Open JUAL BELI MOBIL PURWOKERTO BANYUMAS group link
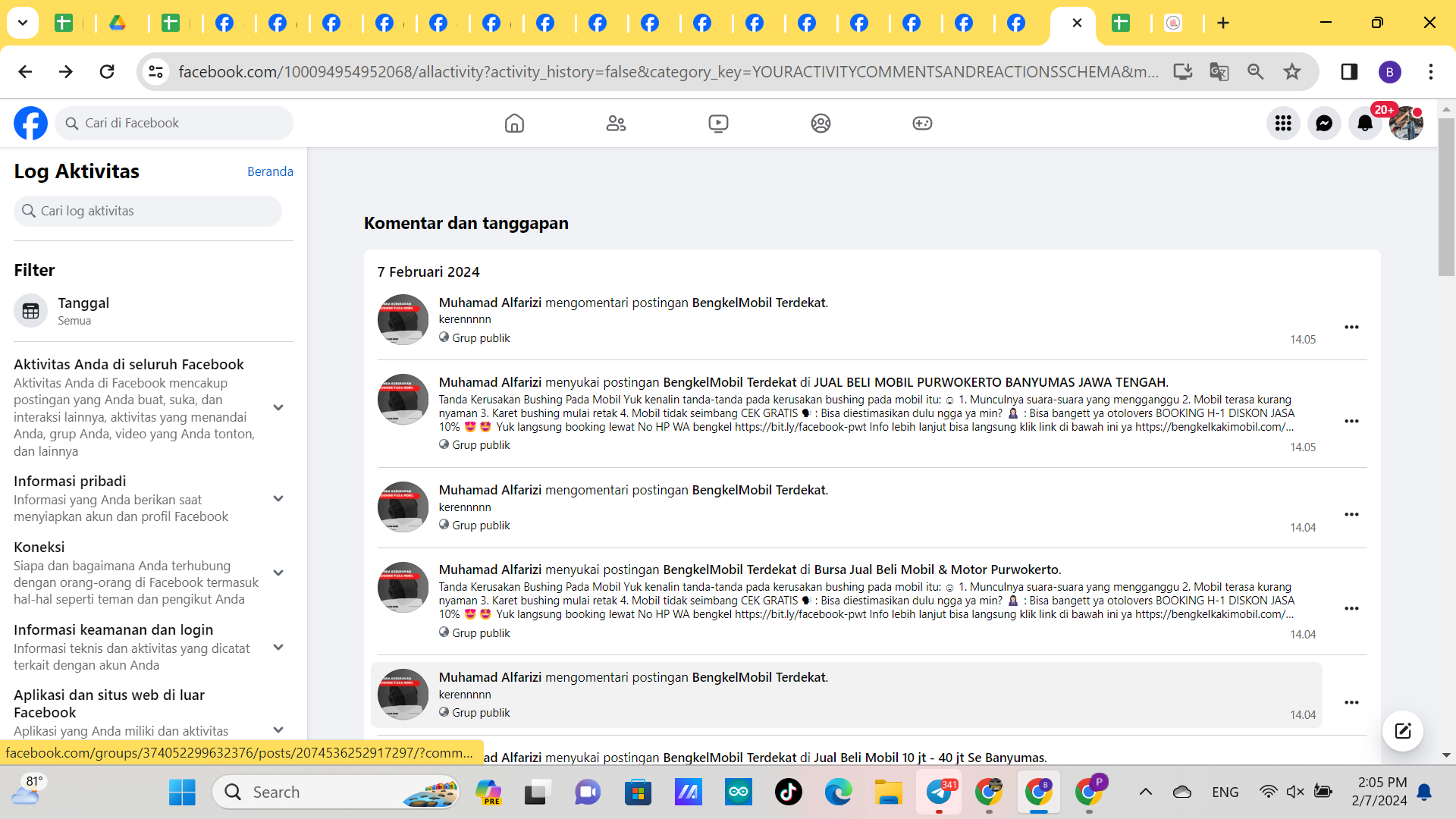 pos(990,382)
